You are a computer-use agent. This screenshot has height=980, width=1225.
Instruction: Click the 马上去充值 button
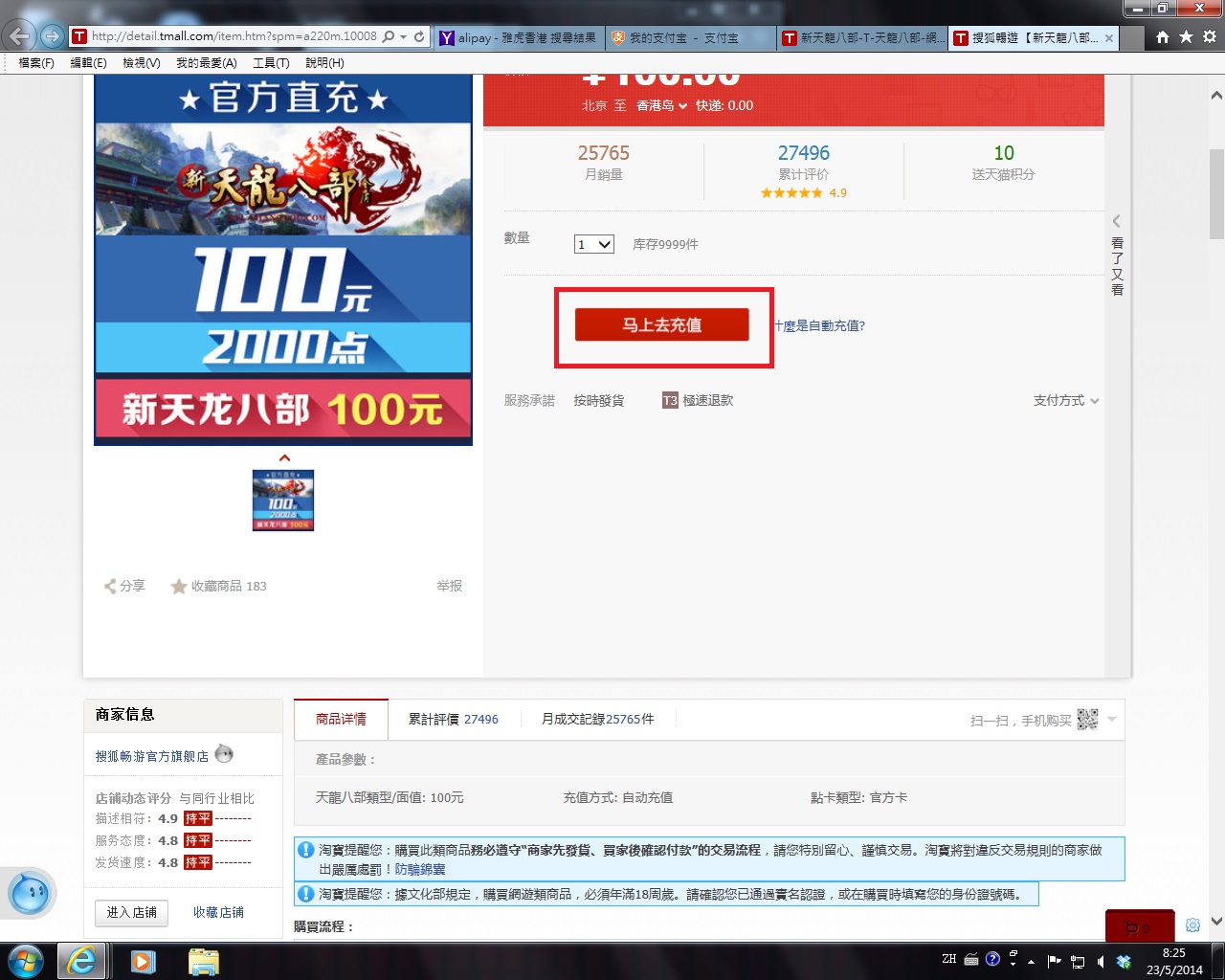click(661, 324)
